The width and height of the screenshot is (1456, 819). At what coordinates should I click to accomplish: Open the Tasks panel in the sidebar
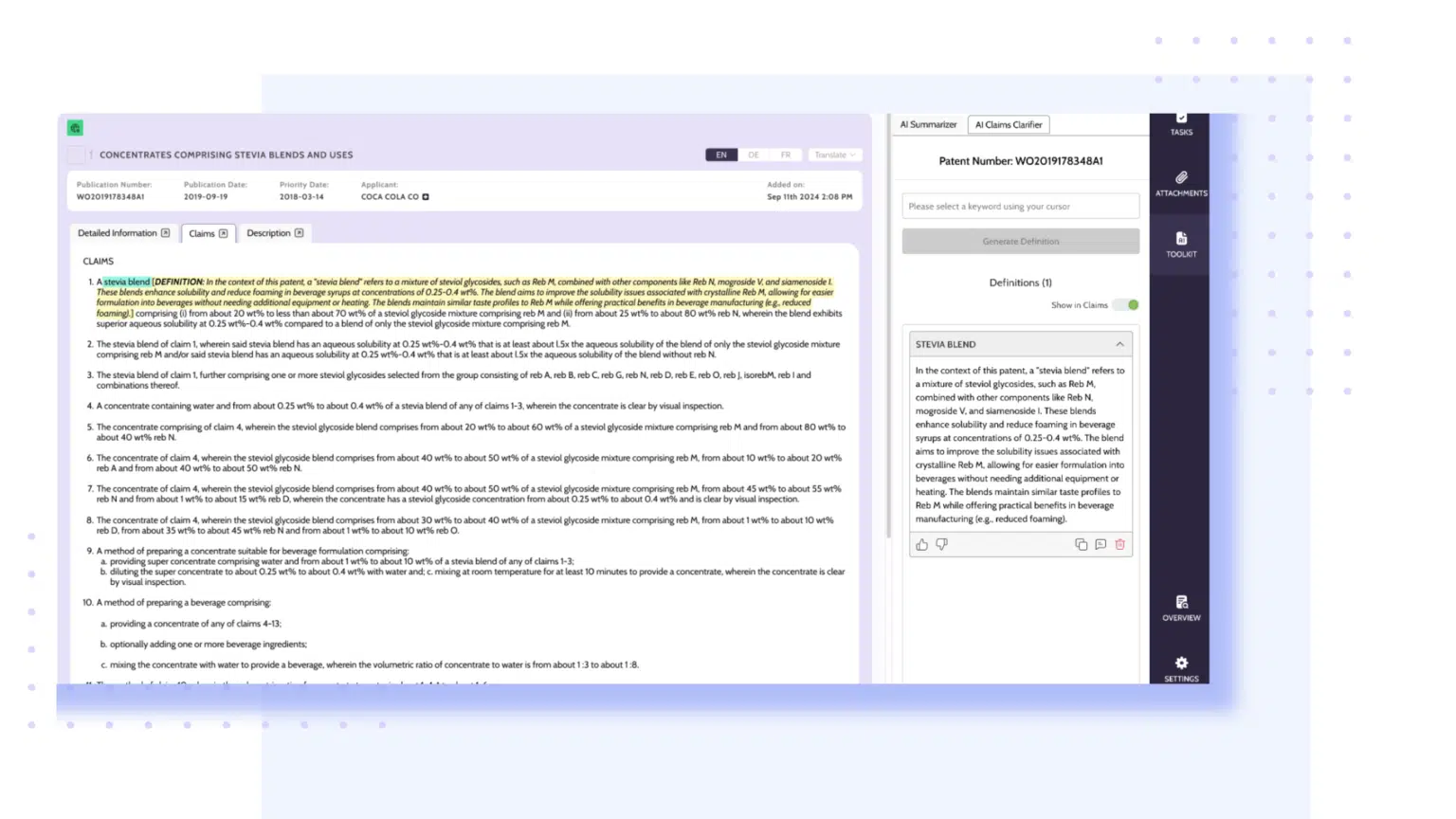[x=1181, y=124]
